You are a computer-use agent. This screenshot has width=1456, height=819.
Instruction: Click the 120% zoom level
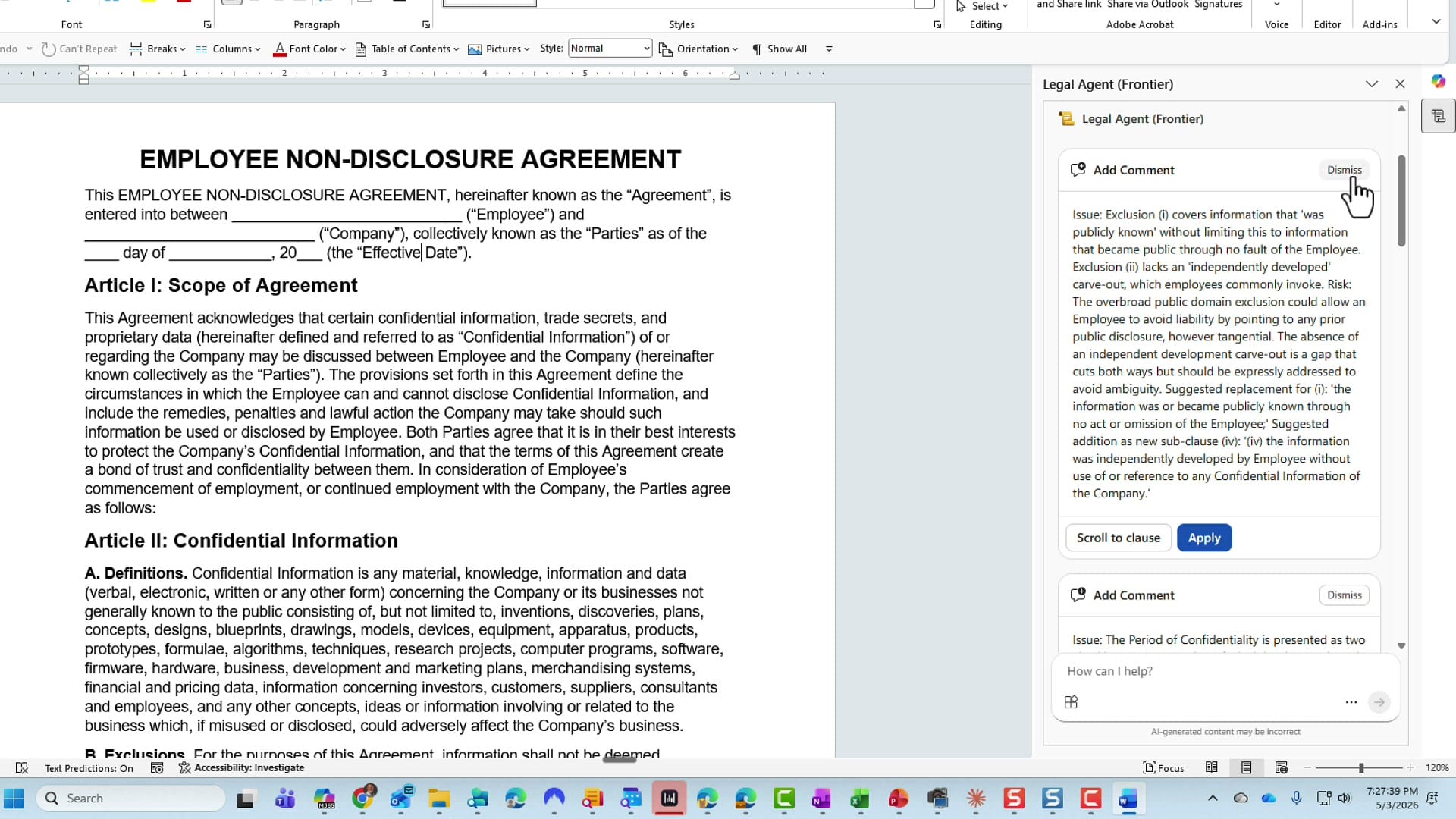1437,768
